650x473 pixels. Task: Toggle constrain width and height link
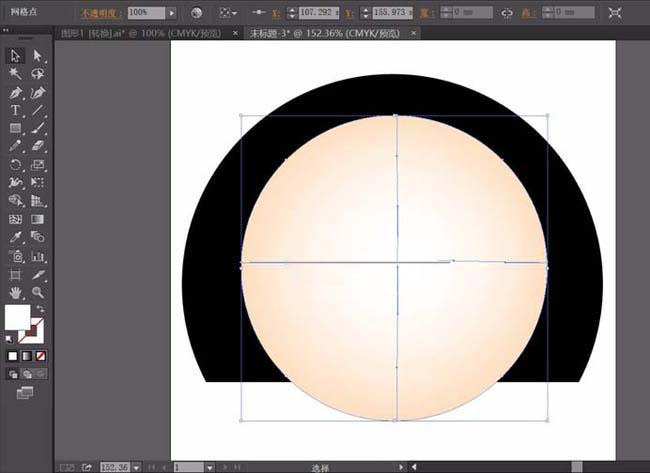click(x=507, y=13)
